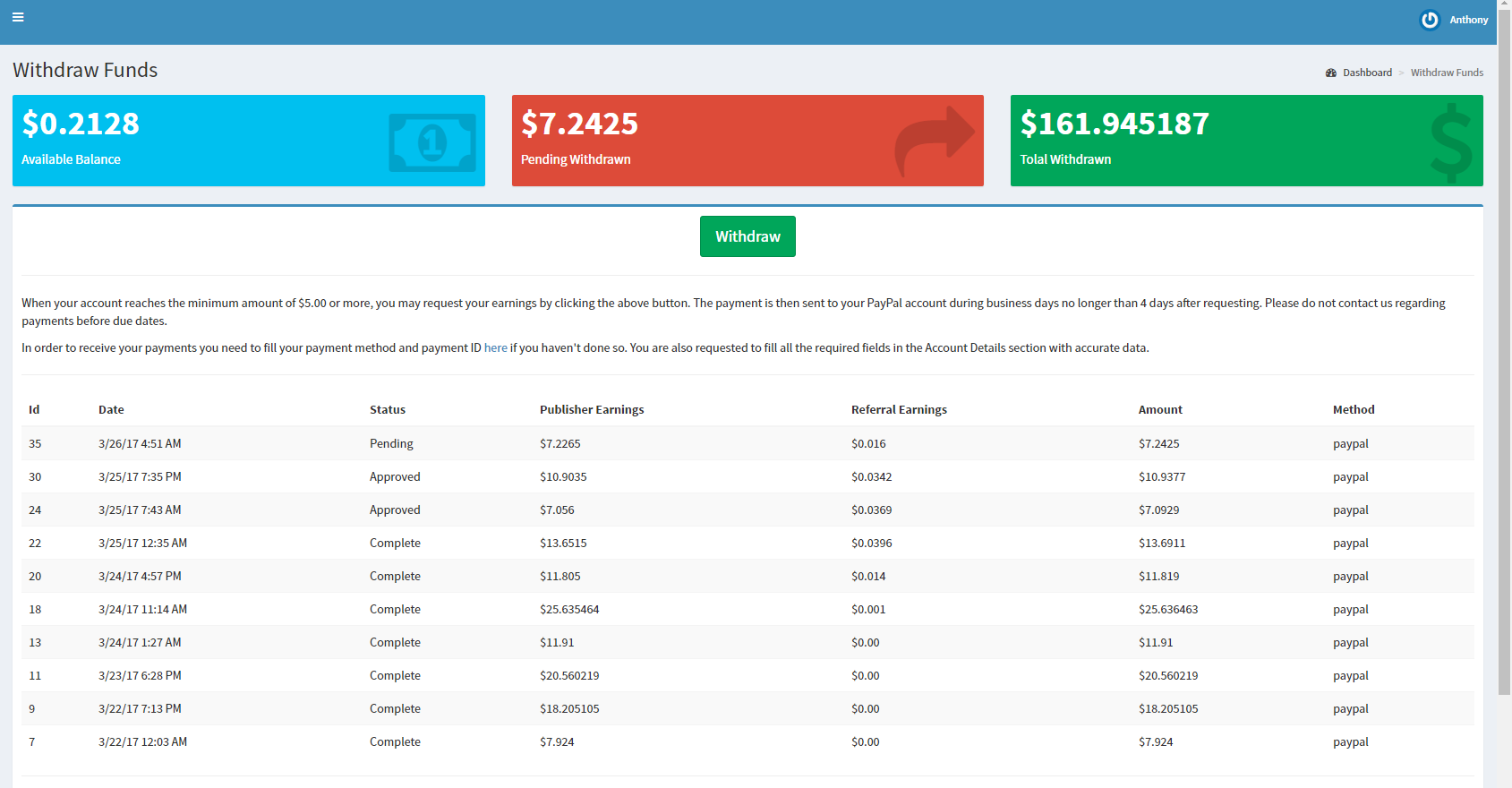Screen dimensions: 1512x788
Task: Click the dollar sign icon in Total Withdrawn card
Action: click(1450, 143)
